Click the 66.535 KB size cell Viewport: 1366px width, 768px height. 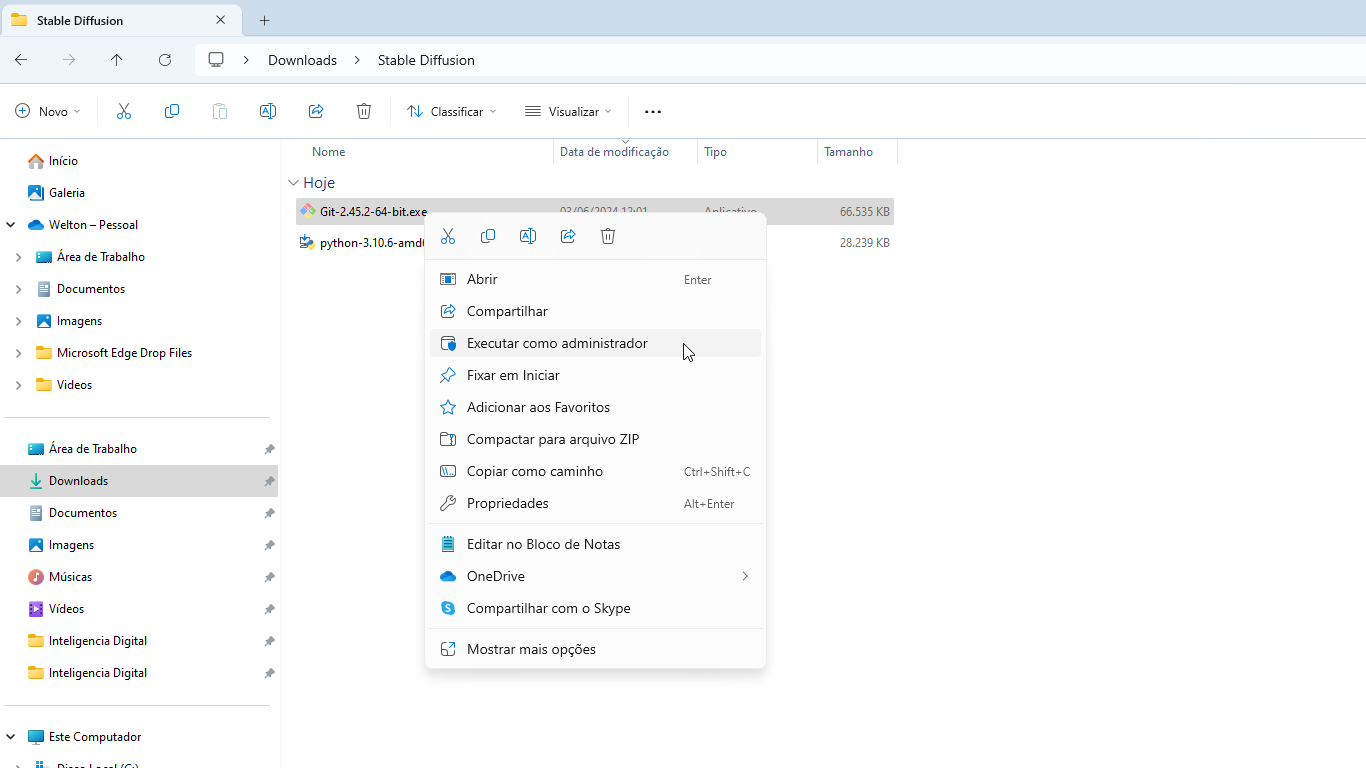coord(865,211)
